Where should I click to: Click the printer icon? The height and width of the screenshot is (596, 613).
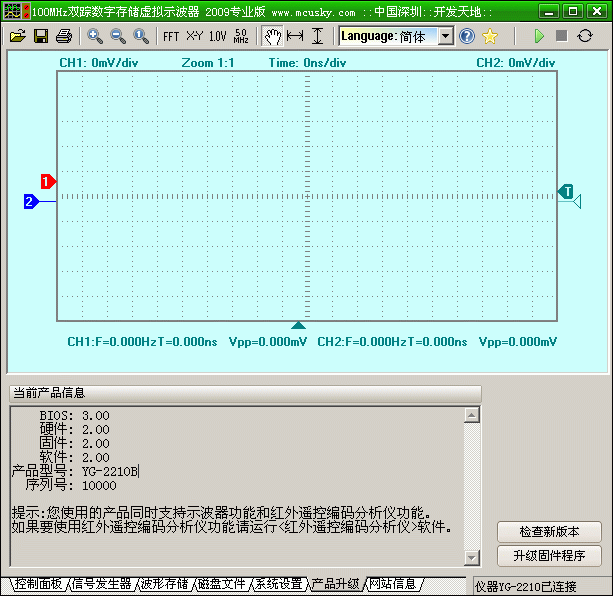pyautogui.click(x=64, y=36)
